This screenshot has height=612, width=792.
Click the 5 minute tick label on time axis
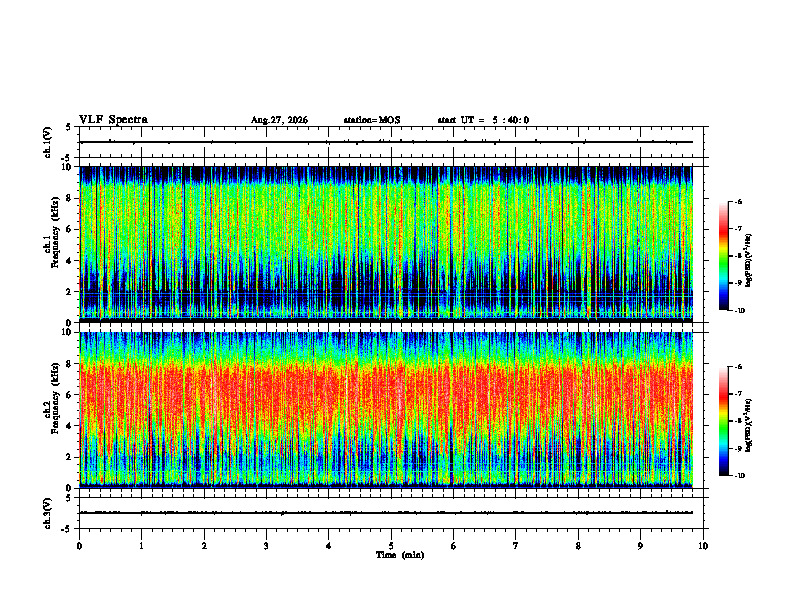(391, 546)
